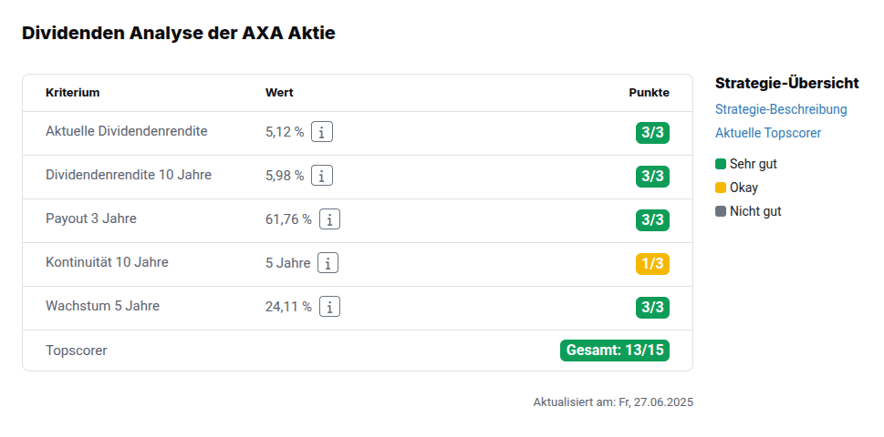This screenshot has width=884, height=437.
Task: Click the green Sehr gut legend swatch
Action: pos(721,164)
